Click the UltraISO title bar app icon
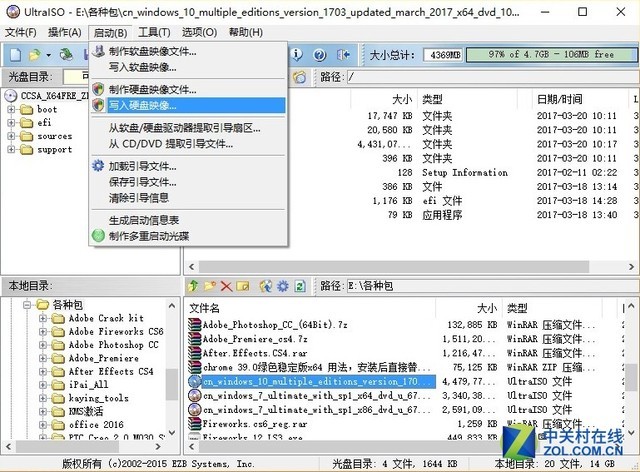The image size is (640, 472). (13, 12)
